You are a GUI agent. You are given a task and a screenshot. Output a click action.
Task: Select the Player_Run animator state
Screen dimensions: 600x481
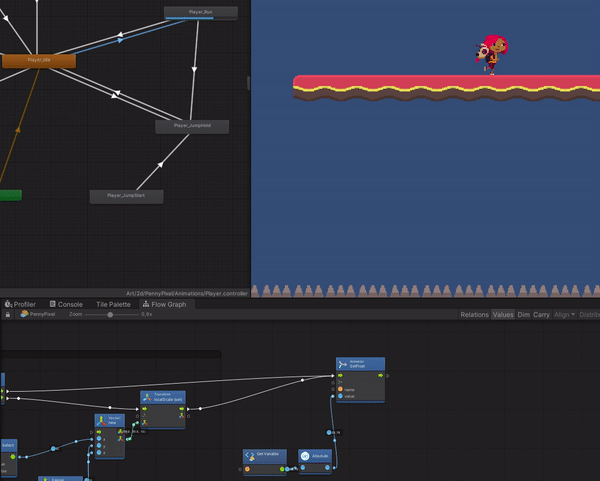click(201, 12)
